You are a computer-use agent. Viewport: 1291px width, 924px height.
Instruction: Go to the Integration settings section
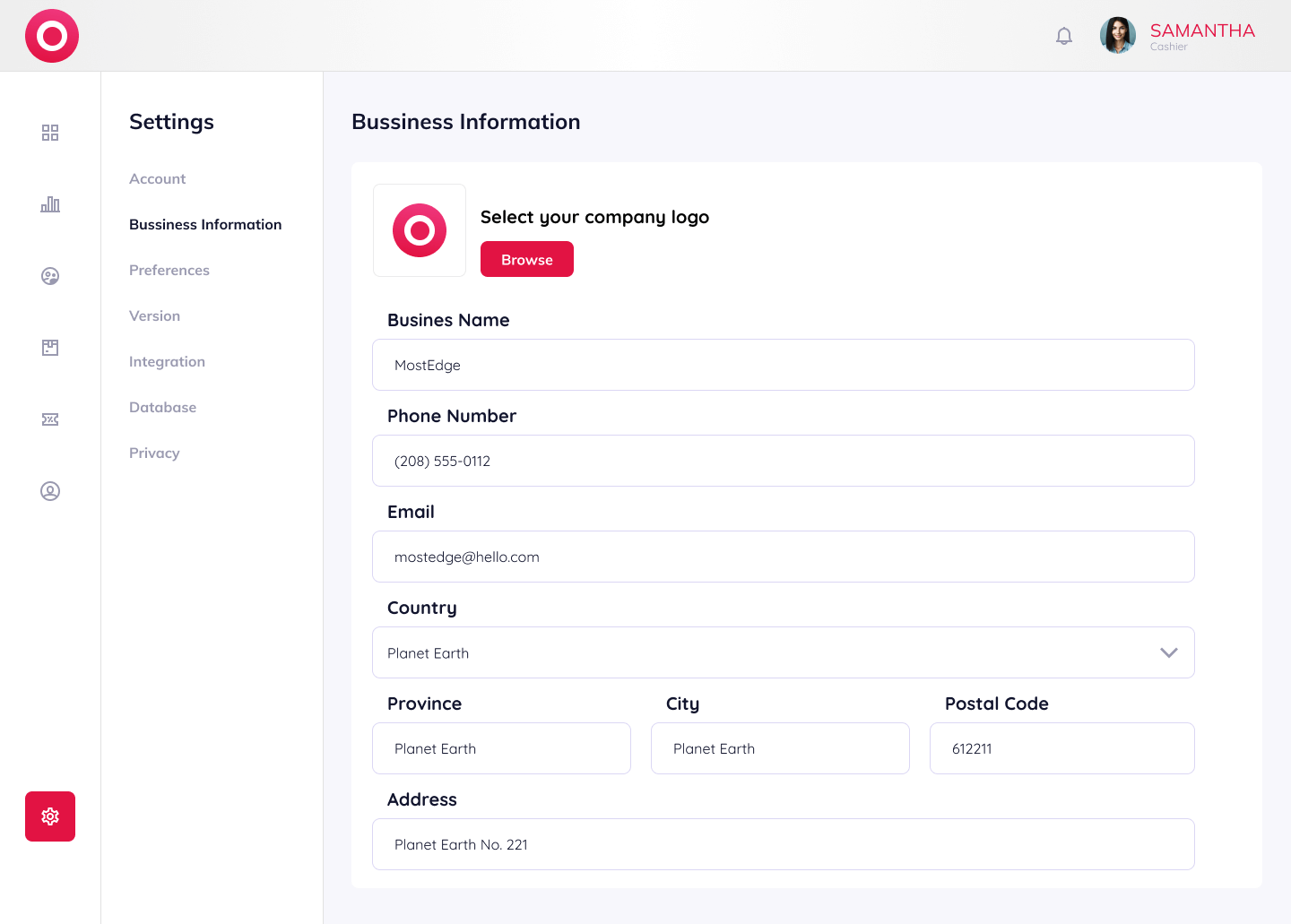(167, 361)
